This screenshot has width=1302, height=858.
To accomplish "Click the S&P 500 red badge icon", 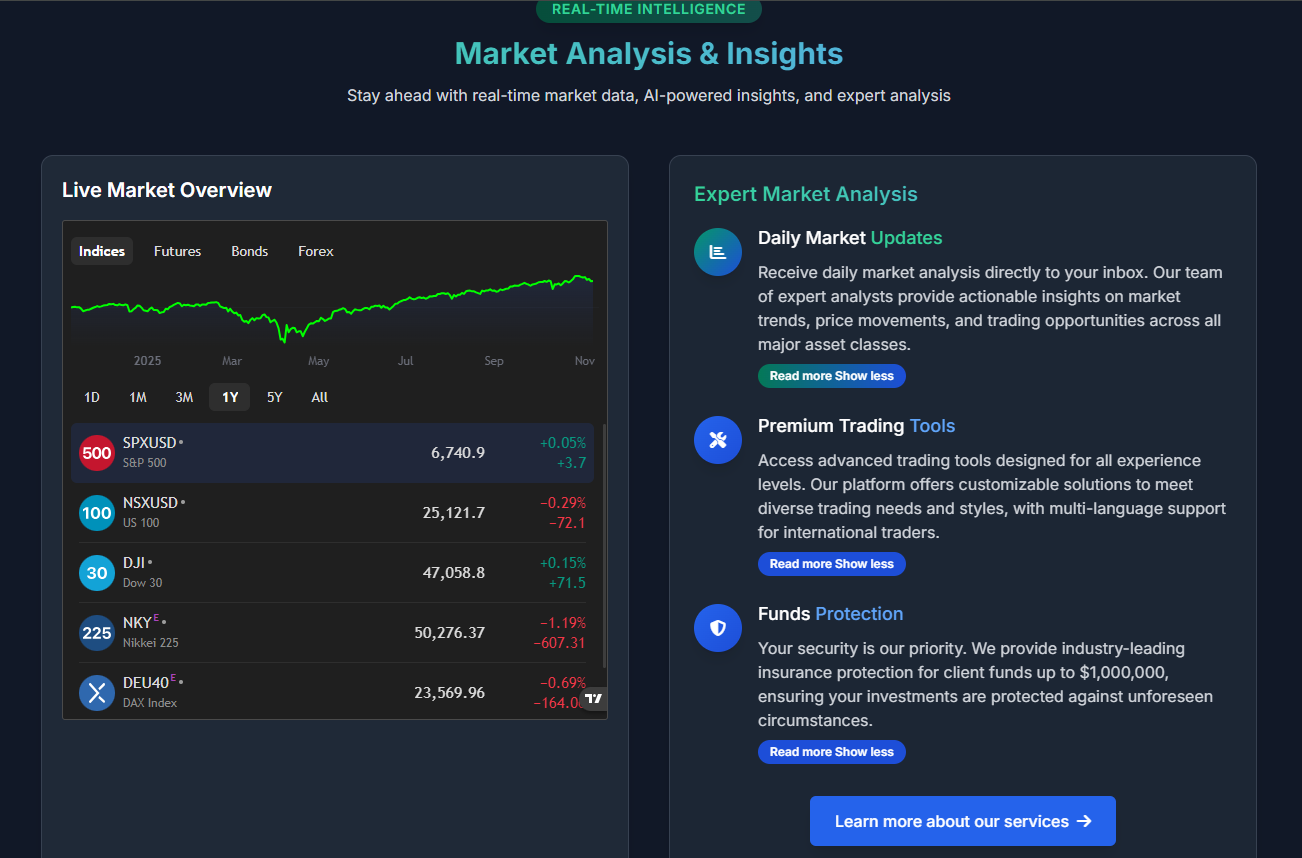I will (x=97, y=453).
